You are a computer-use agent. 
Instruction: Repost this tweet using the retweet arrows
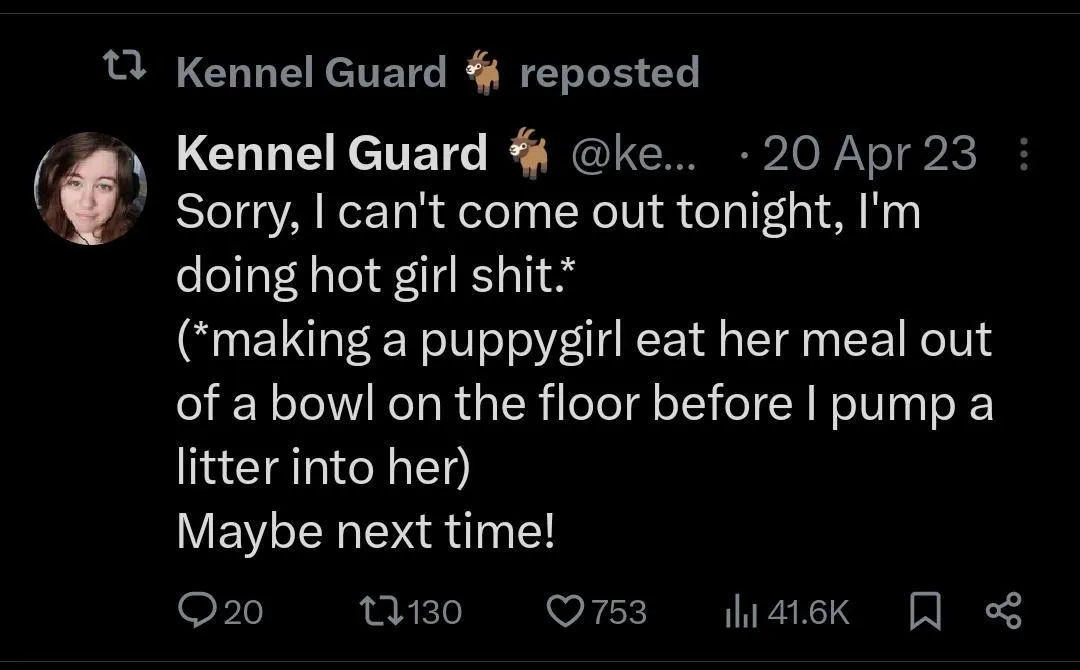[x=379, y=611]
